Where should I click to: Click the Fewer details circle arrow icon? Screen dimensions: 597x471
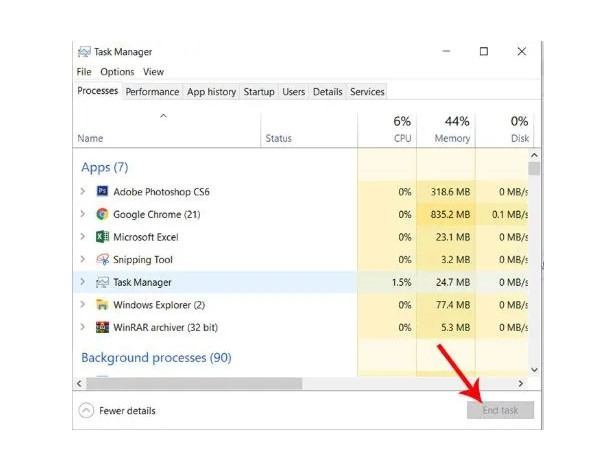[x=86, y=410]
